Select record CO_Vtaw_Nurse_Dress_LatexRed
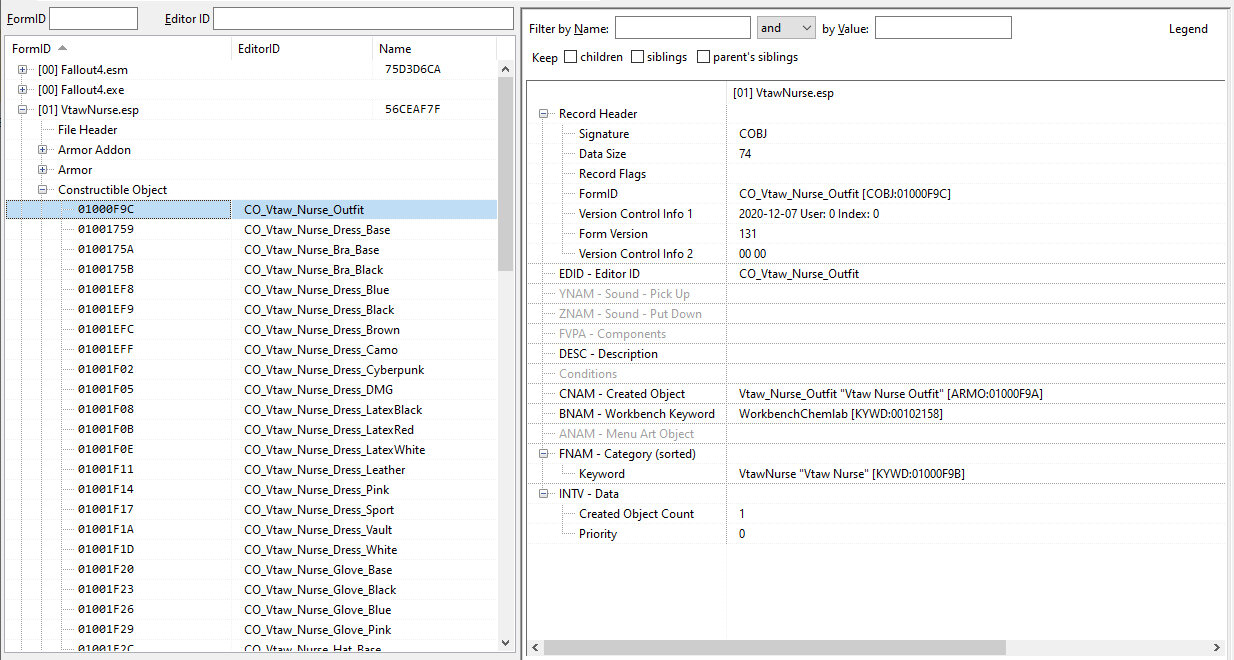 (x=251, y=430)
